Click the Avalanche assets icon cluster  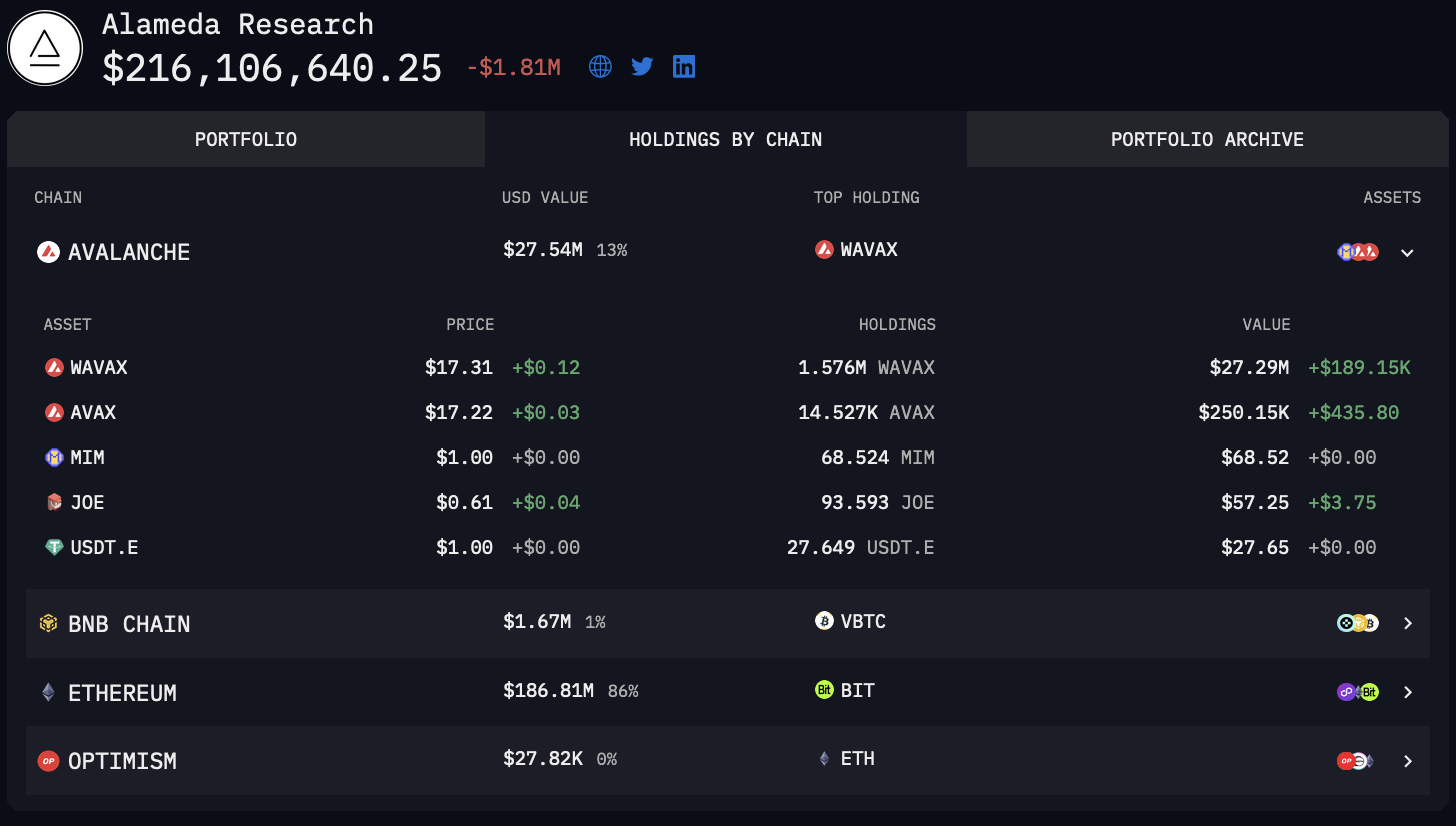pyautogui.click(x=1358, y=252)
